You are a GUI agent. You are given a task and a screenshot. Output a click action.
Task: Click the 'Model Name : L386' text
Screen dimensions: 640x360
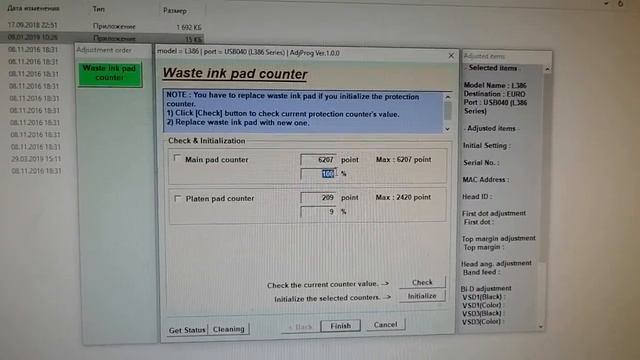[x=495, y=85]
